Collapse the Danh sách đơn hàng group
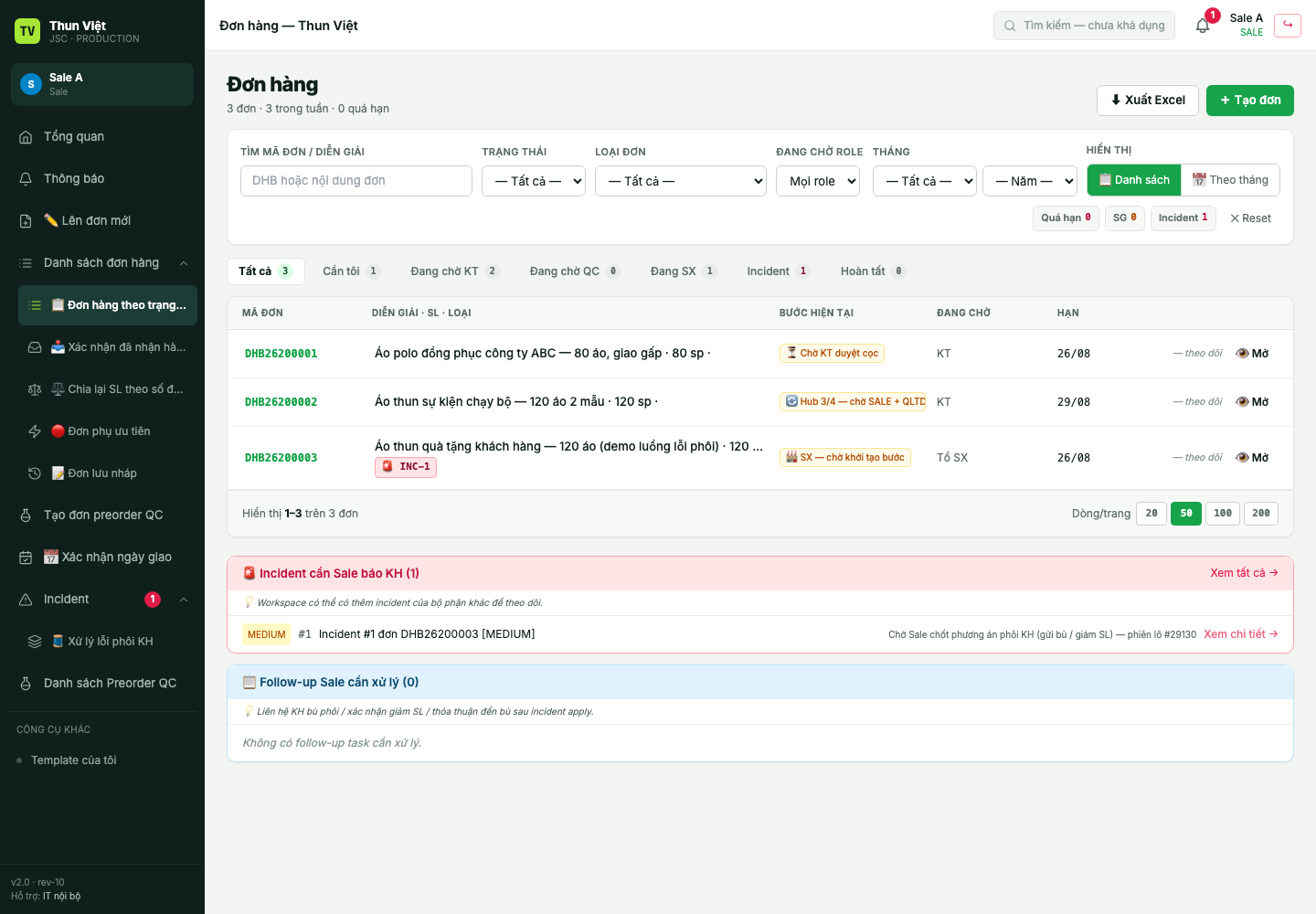Screen dimensions: 1316x914 [x=184, y=263]
